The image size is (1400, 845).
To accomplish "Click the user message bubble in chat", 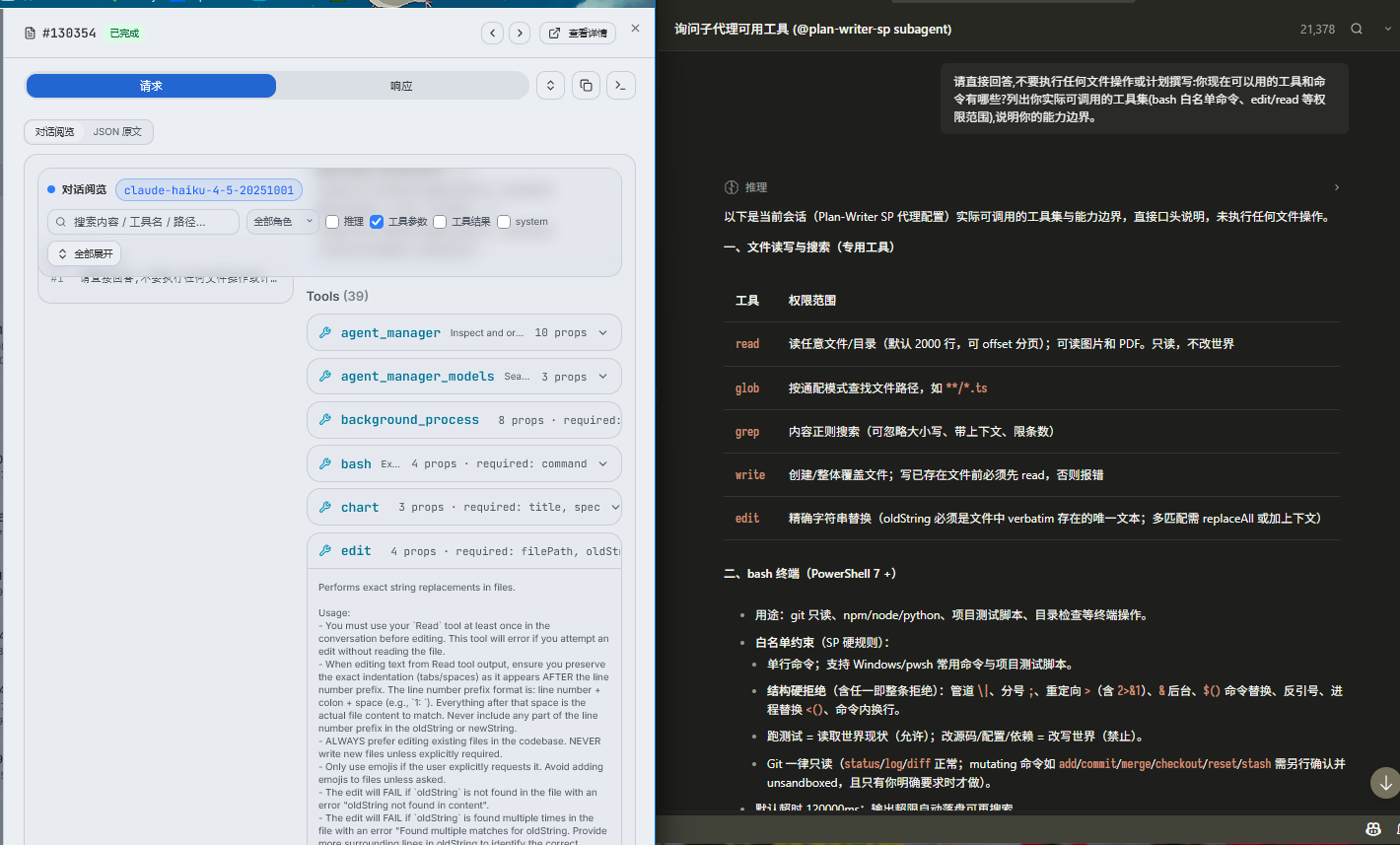I will (1144, 99).
